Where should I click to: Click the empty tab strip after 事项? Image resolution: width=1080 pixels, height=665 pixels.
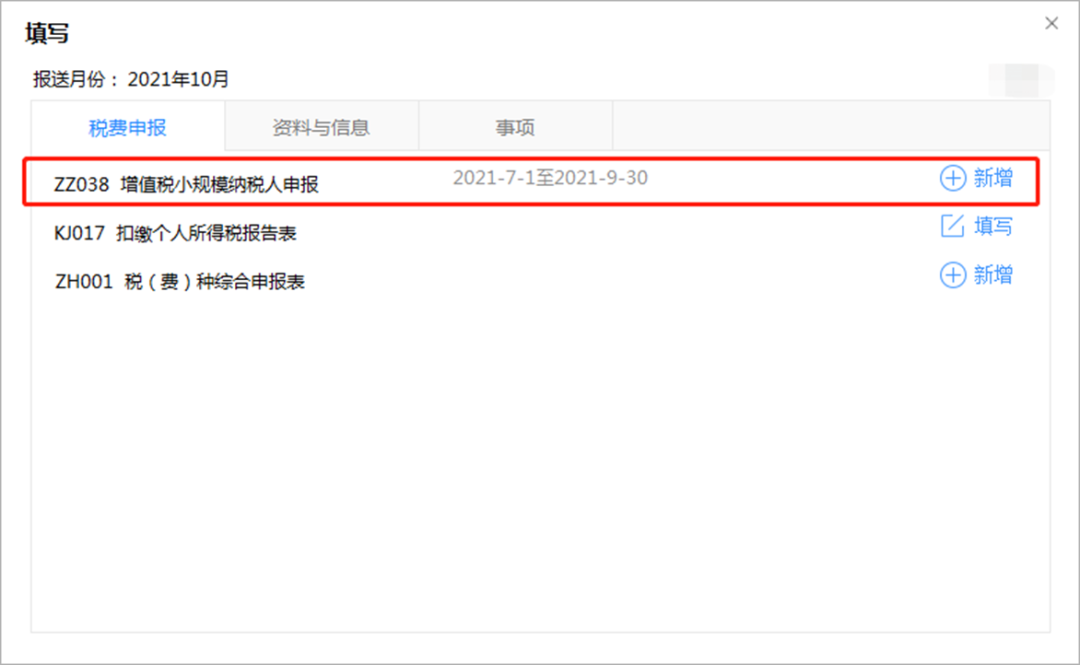tap(831, 125)
